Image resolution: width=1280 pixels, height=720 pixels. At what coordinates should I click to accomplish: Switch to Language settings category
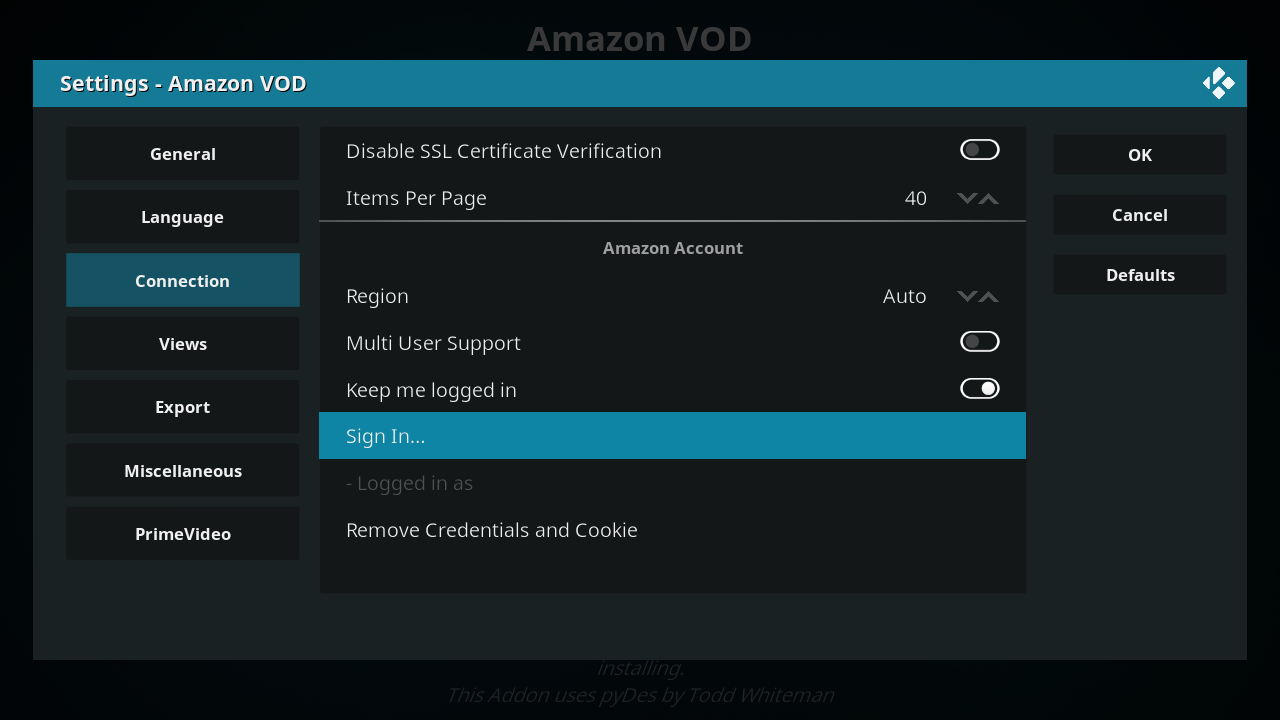click(183, 217)
